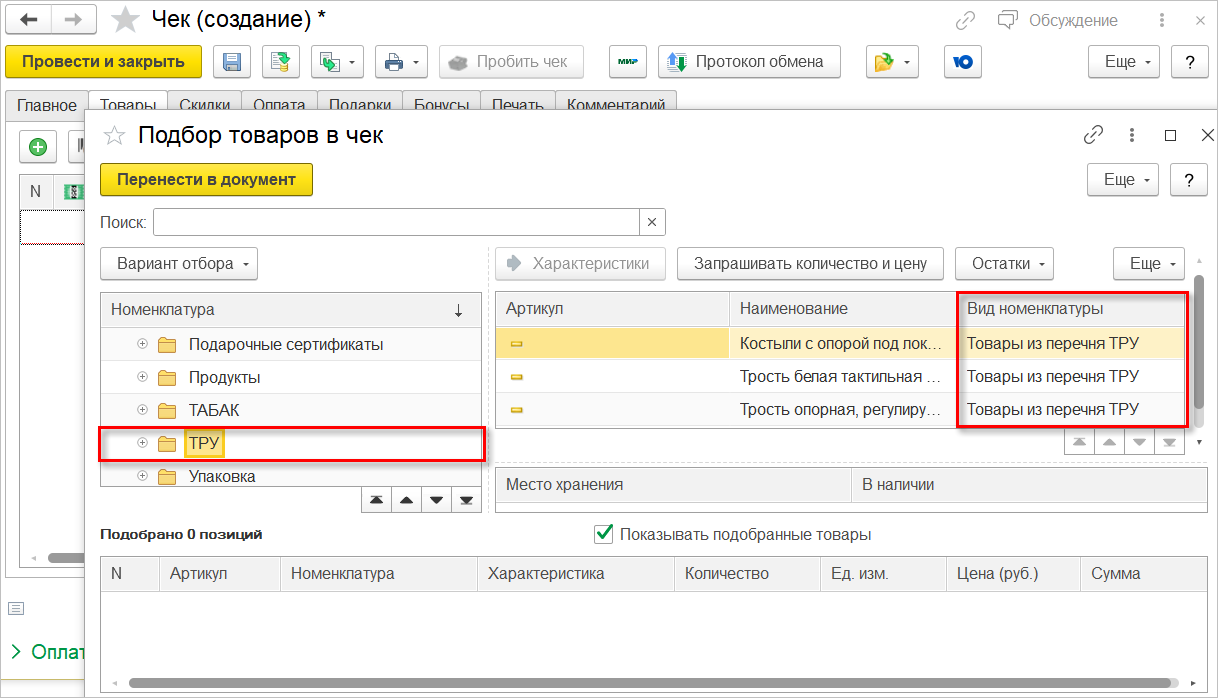Viewport: 1218px width, 698px height.
Task: Expand ТАБАК folder
Action: click(x=142, y=410)
